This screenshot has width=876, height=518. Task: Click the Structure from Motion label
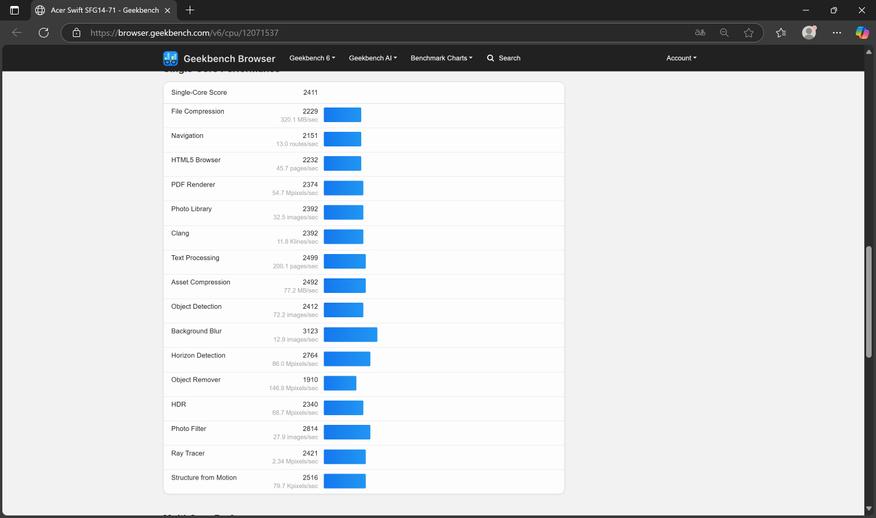[x=204, y=478]
